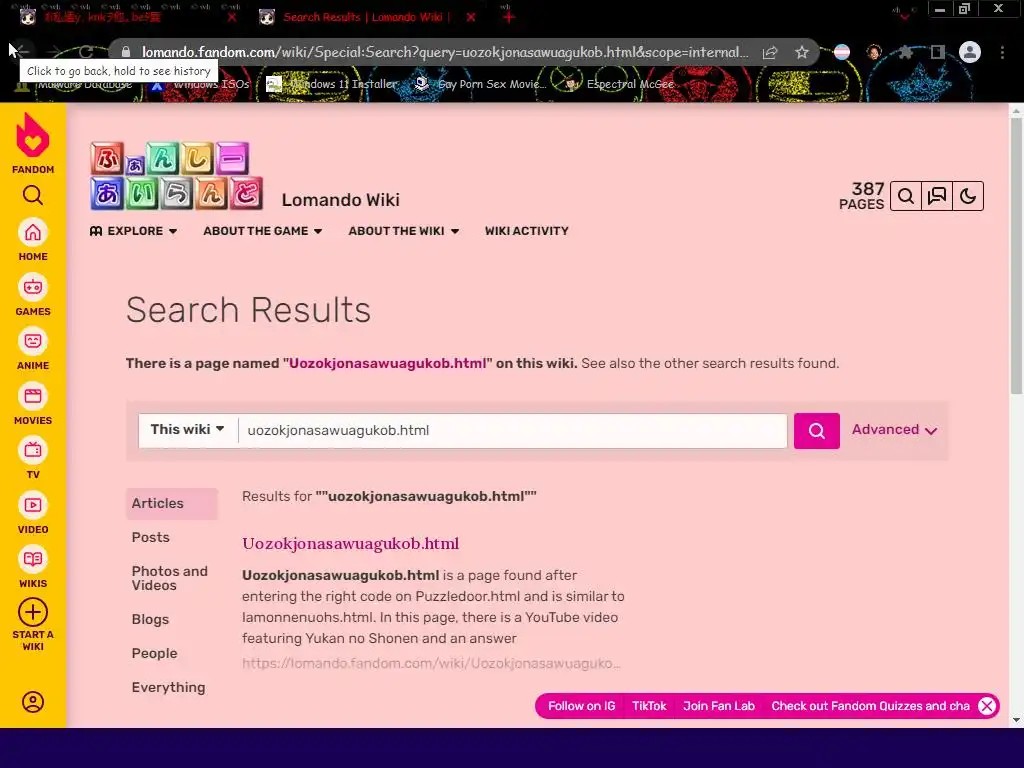Open the Espectral McGee bookmark
The image size is (1024, 768).
620,84
